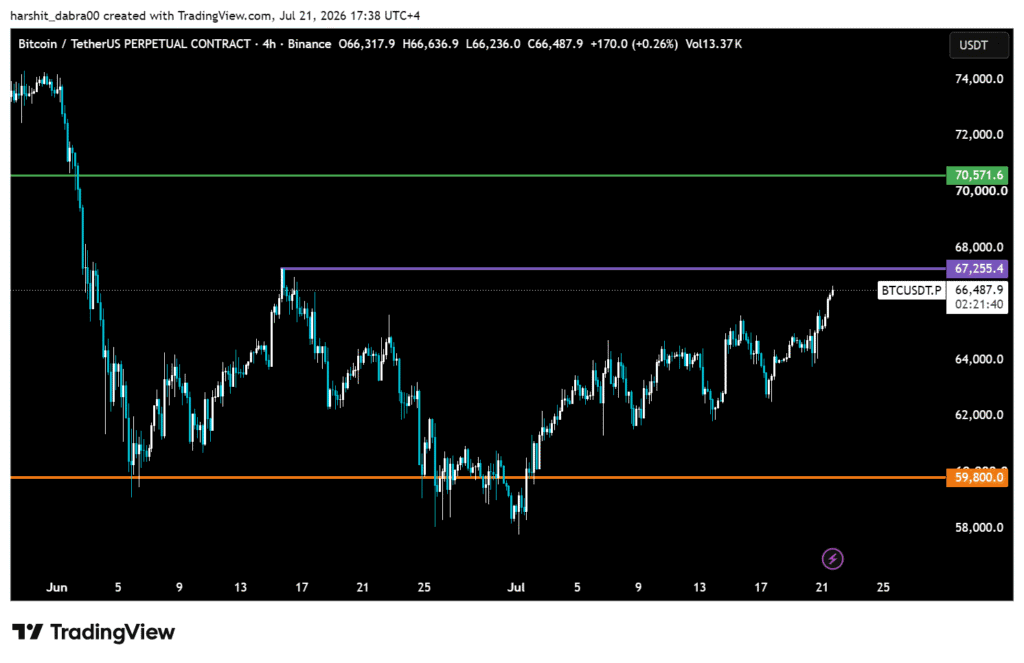
Task: Click the Jun month label on time axis
Action: click(x=57, y=587)
